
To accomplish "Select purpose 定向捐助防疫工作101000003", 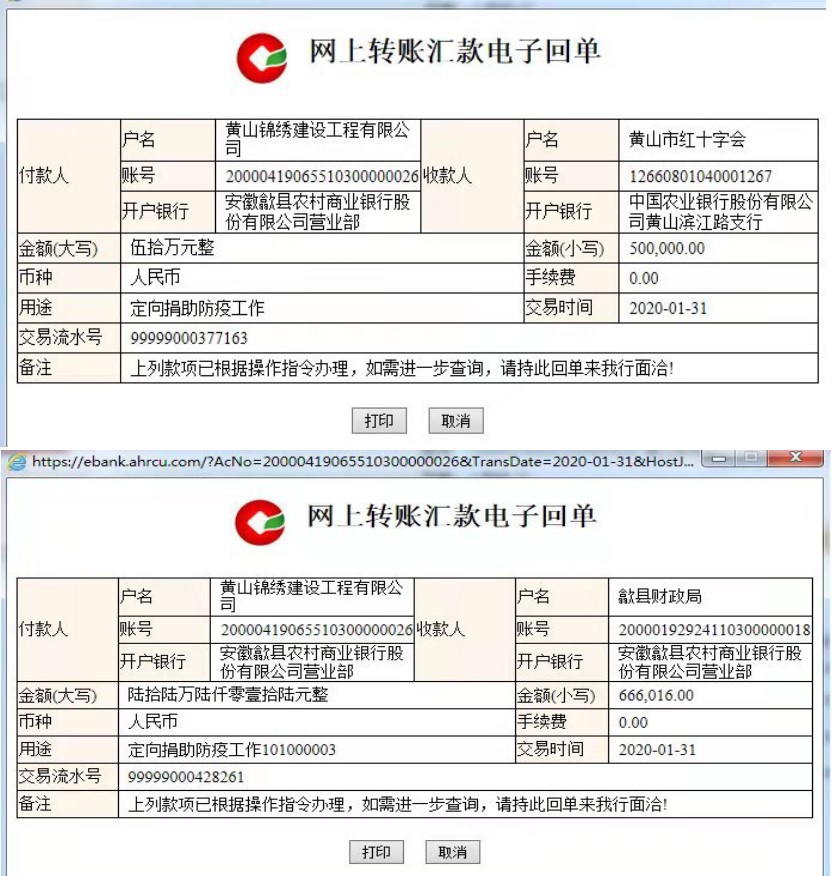I will (231, 750).
